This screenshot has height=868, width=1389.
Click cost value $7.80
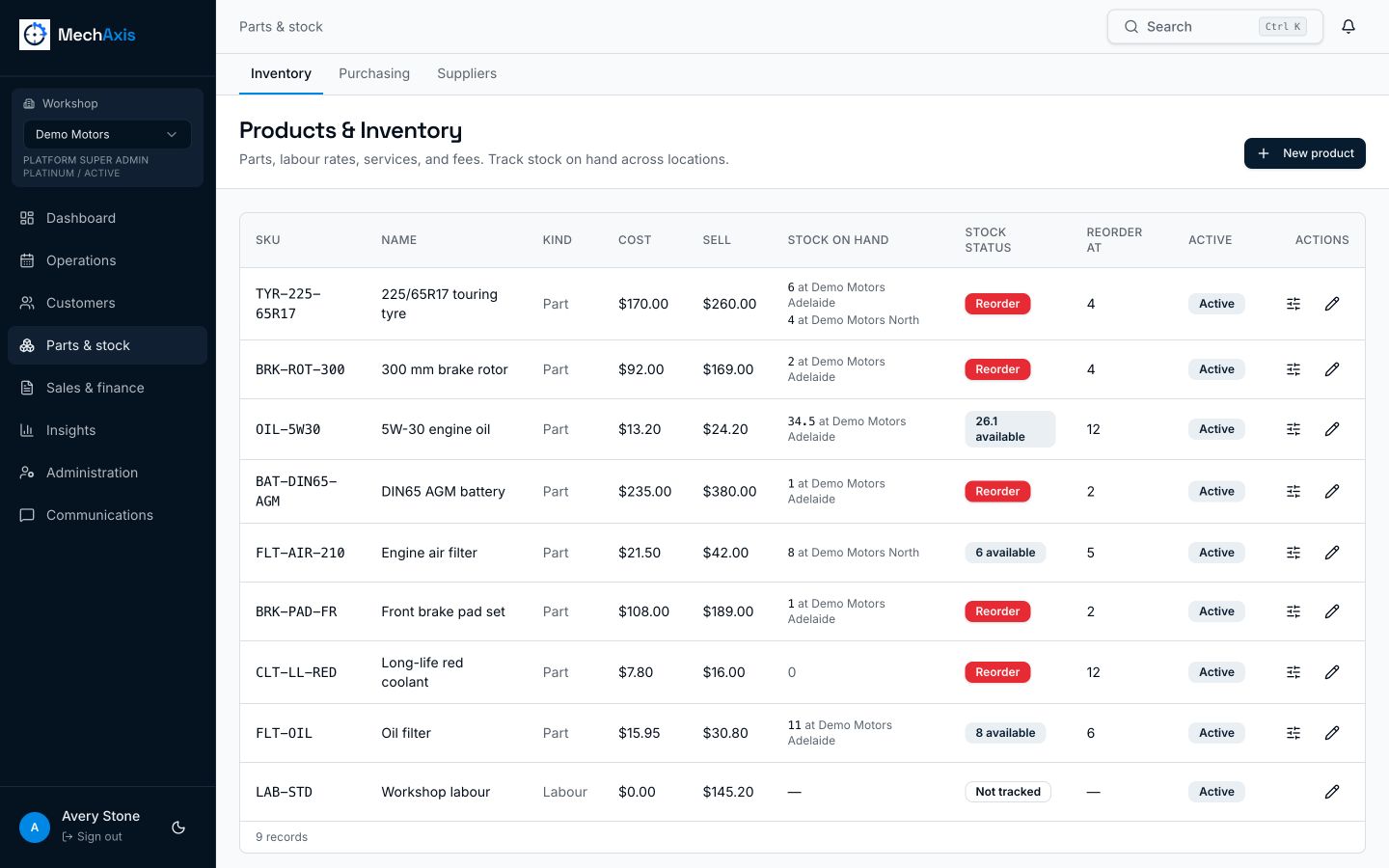636,672
